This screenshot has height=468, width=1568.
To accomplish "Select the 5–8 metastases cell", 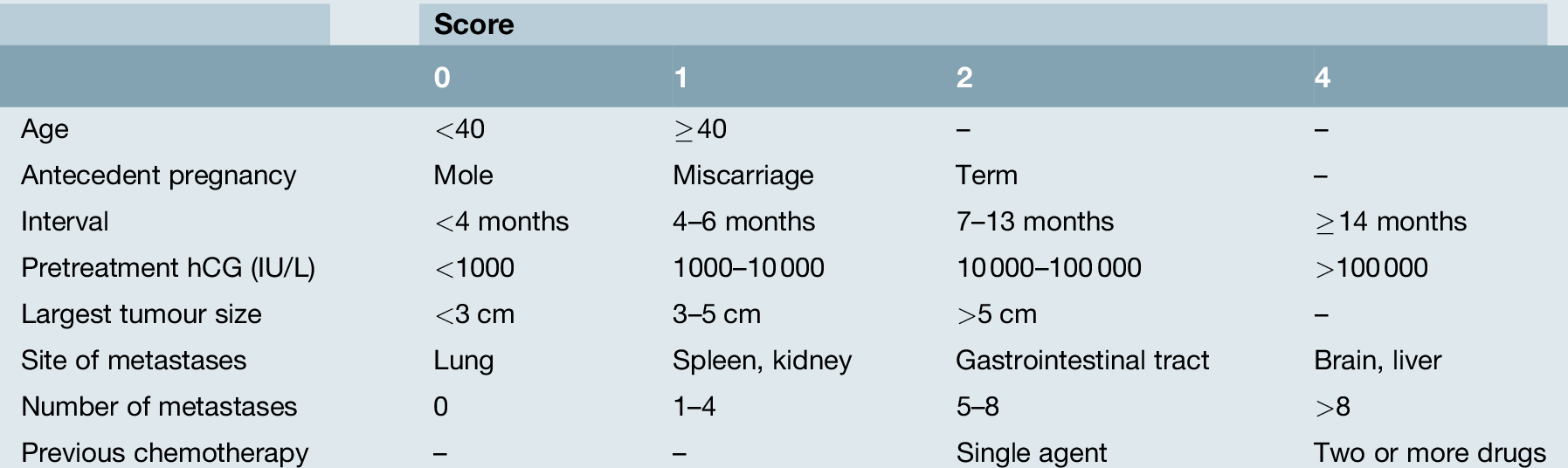I will (x=977, y=407).
